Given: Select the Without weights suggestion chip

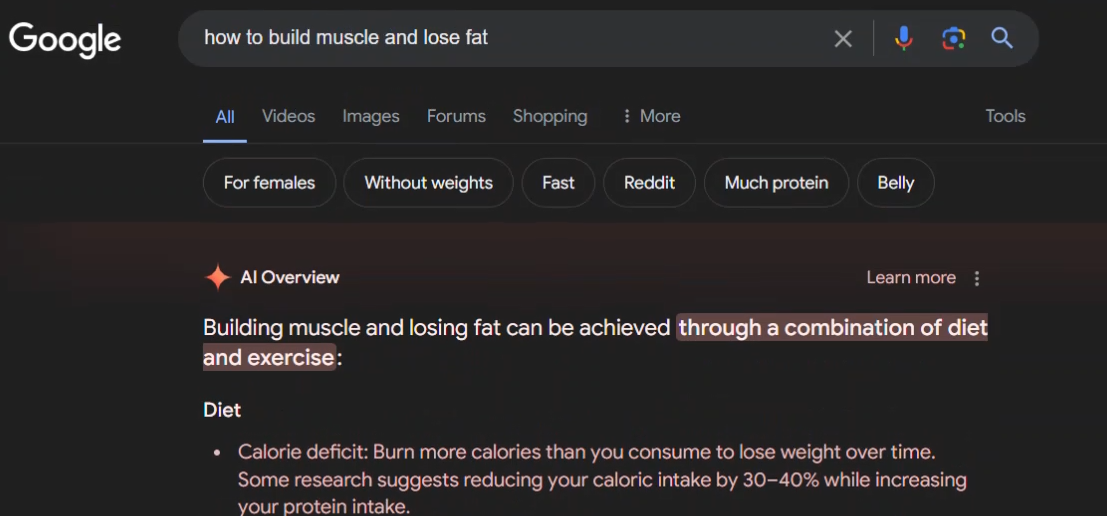Looking at the screenshot, I should (x=428, y=183).
